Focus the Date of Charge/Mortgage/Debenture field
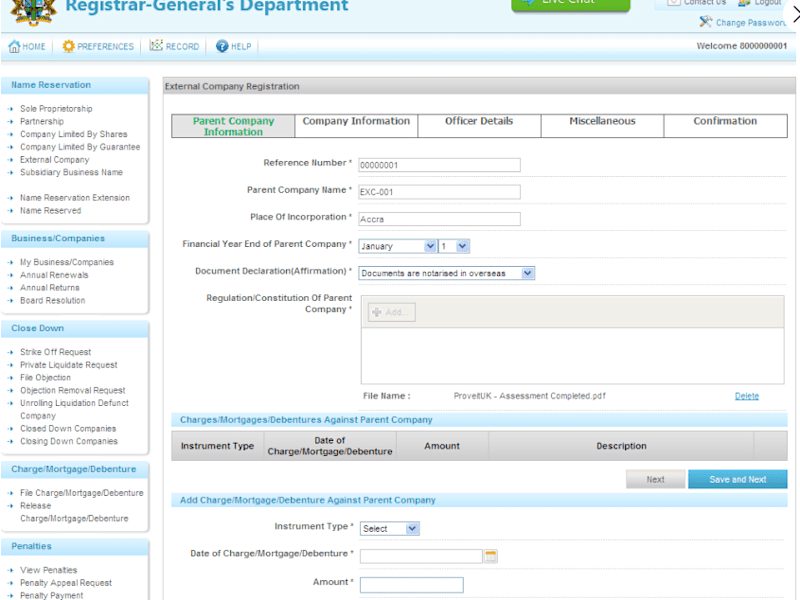 pyautogui.click(x=421, y=556)
